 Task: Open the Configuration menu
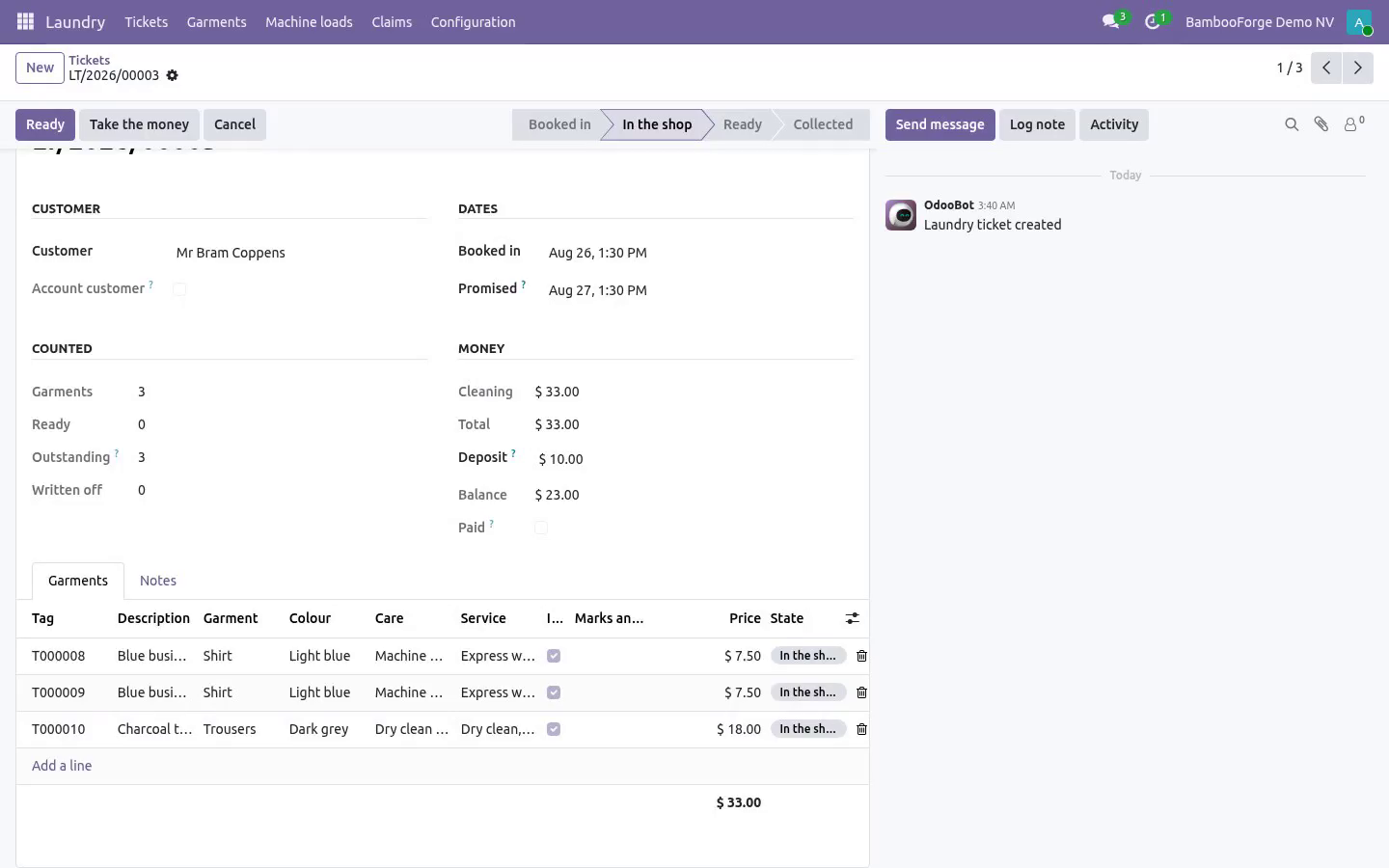coord(473,21)
